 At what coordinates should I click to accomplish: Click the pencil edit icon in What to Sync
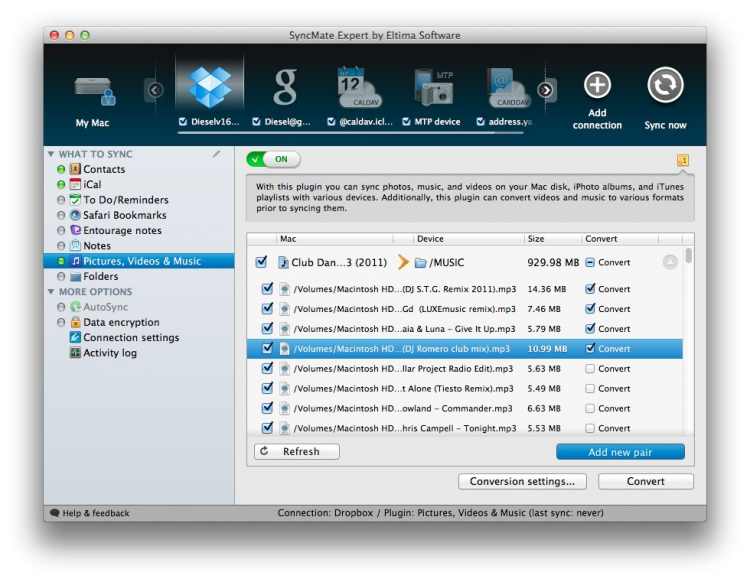click(x=217, y=154)
